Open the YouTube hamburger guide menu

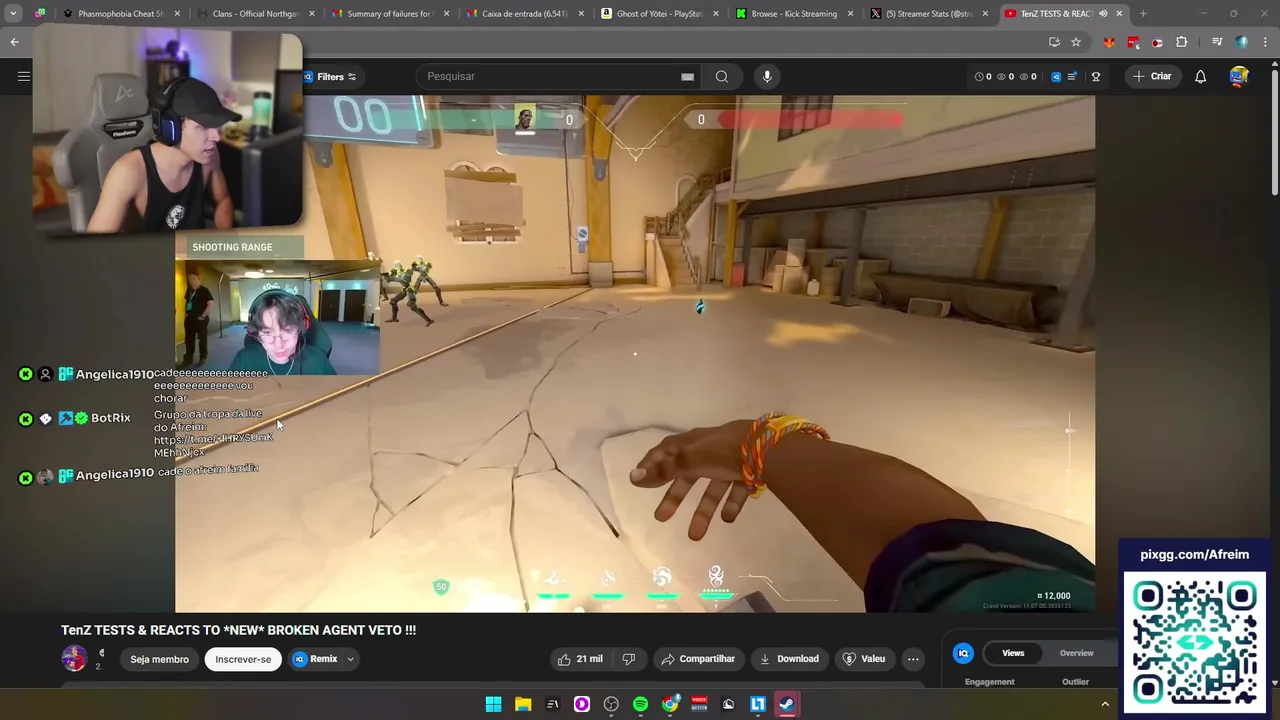point(24,76)
